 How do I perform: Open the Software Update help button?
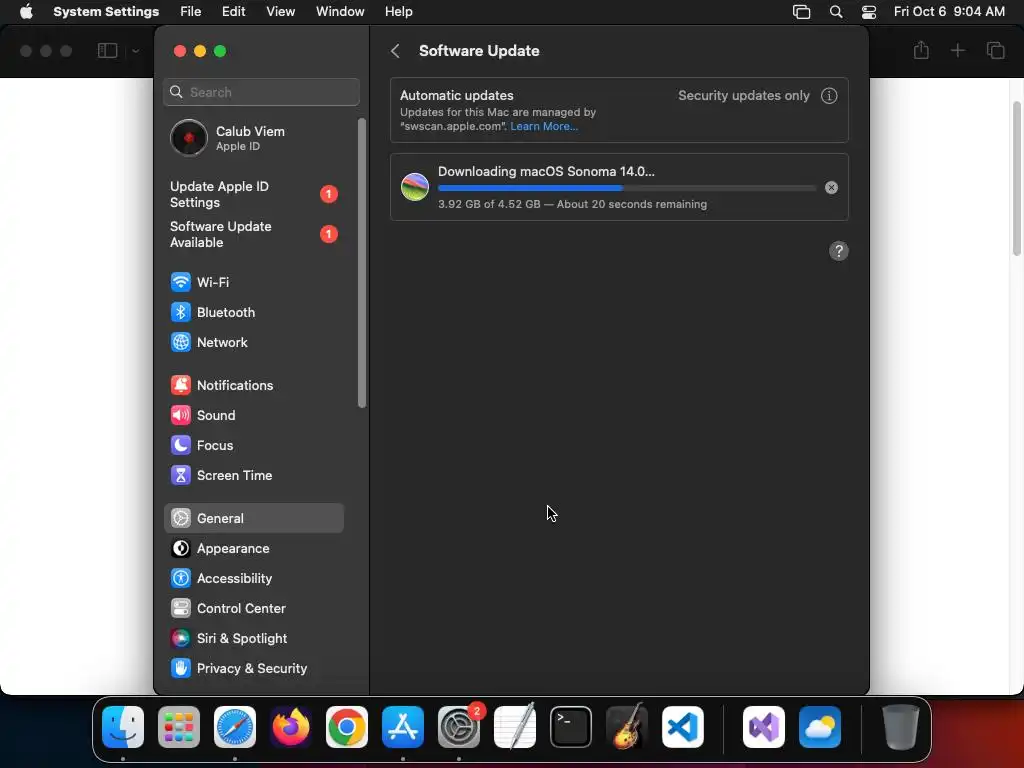click(x=839, y=251)
